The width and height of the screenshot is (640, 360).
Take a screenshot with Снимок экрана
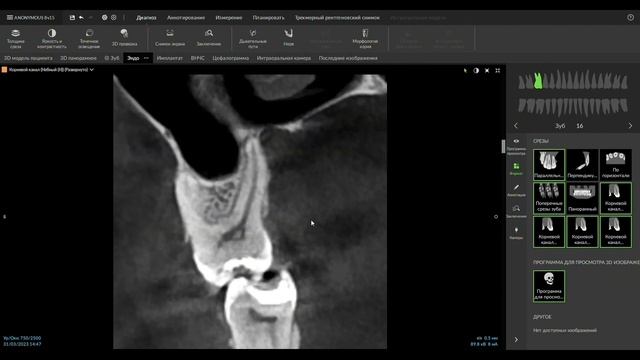[170, 38]
